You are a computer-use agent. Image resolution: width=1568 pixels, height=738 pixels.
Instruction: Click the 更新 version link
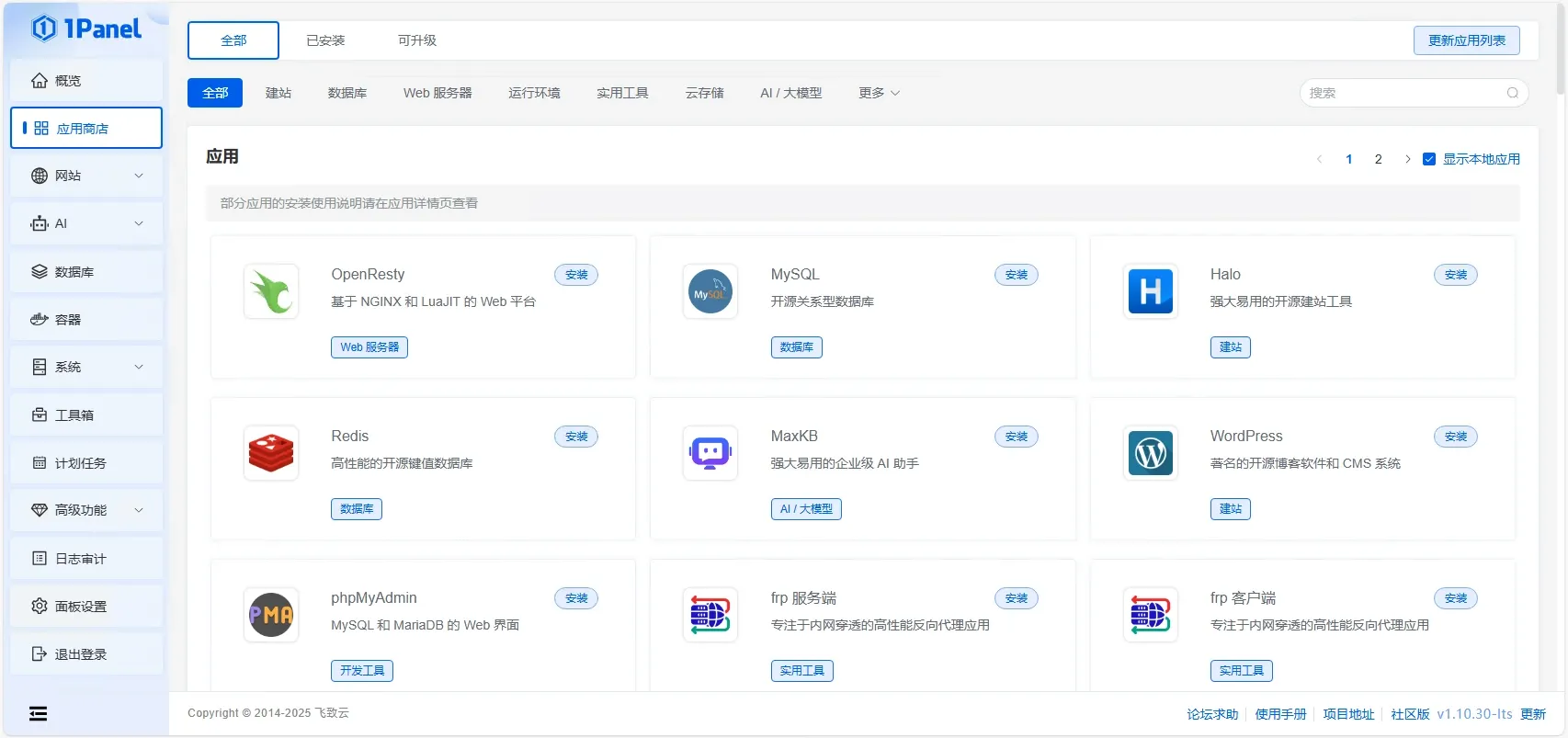pyautogui.click(x=1533, y=714)
